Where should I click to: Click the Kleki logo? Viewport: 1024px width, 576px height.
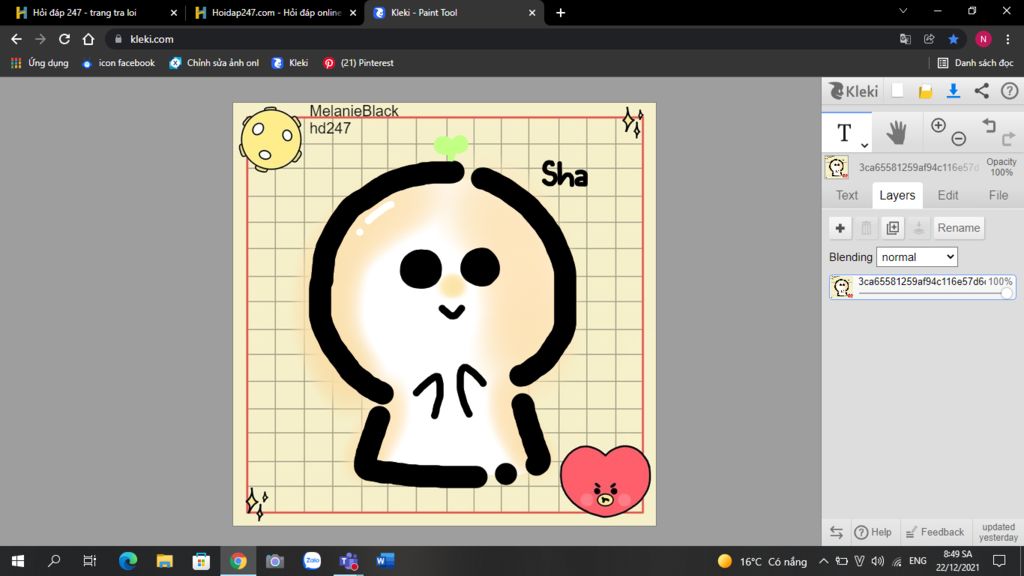pos(854,91)
